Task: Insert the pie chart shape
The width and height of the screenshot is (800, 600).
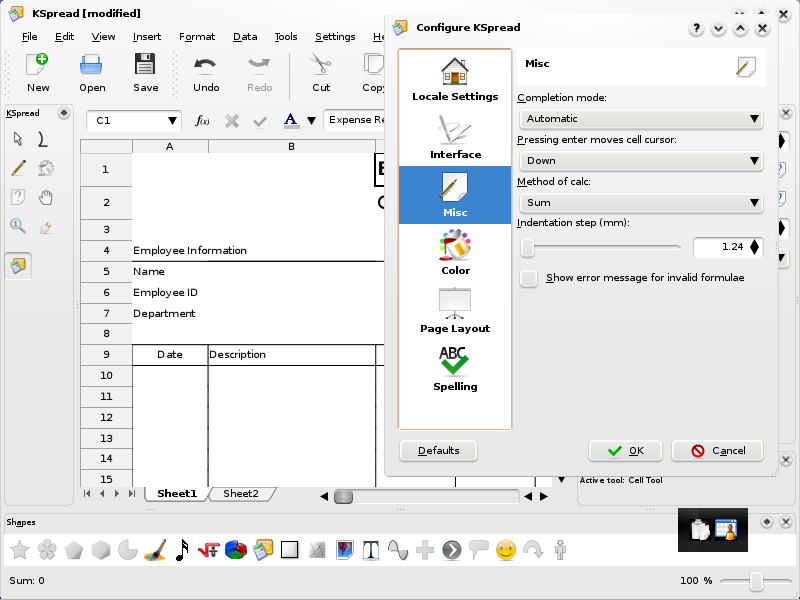Action: click(236, 550)
